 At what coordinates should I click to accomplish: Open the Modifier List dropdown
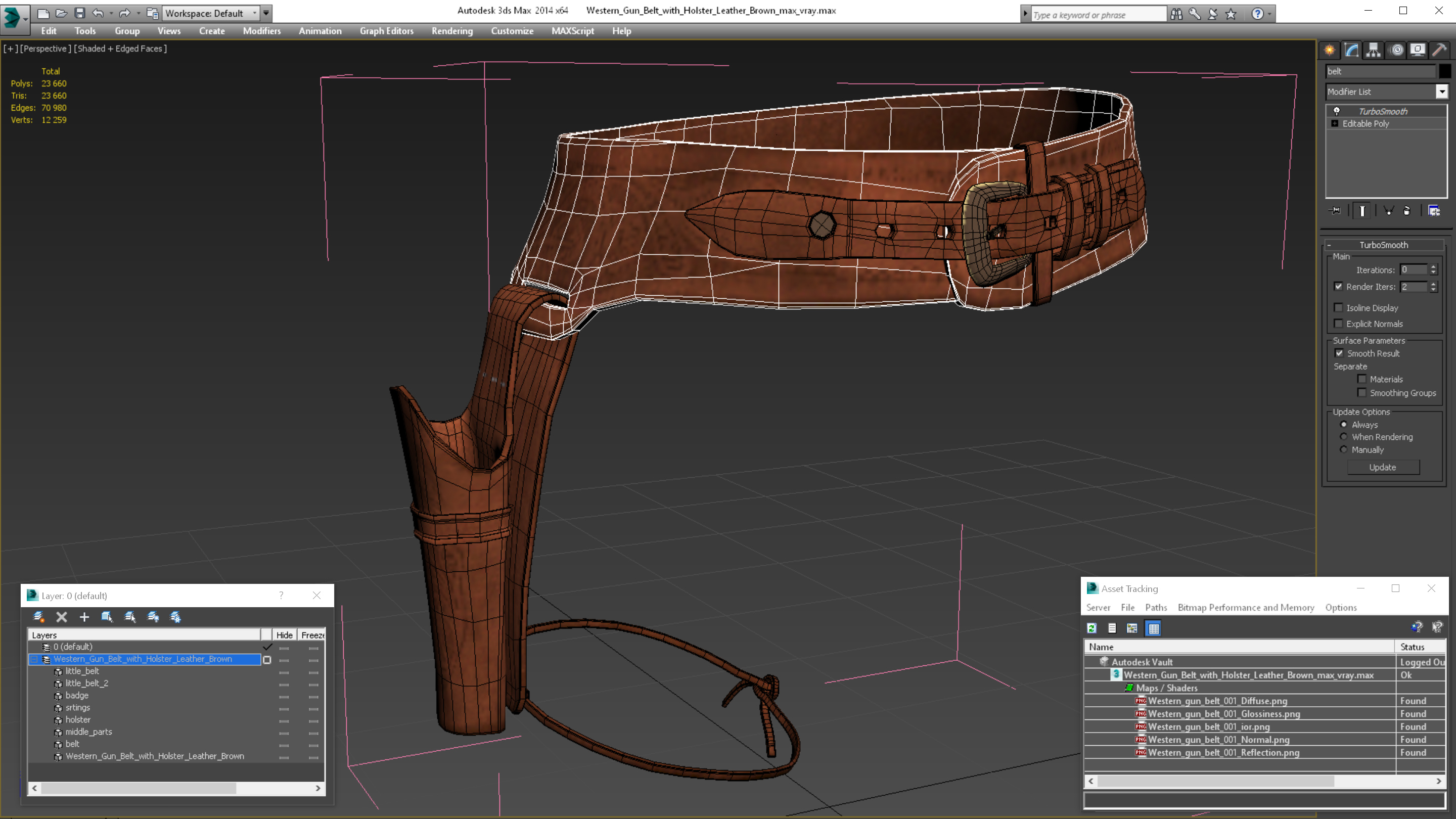point(1441,92)
